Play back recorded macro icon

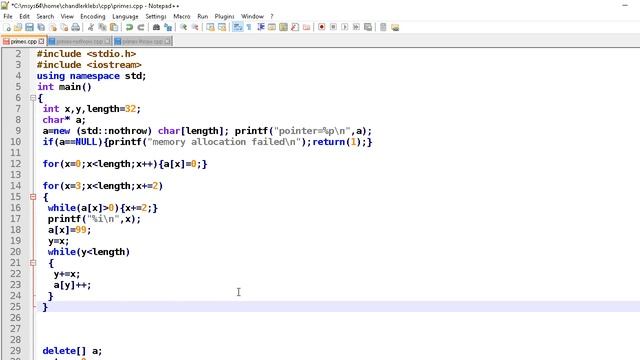click(344, 27)
